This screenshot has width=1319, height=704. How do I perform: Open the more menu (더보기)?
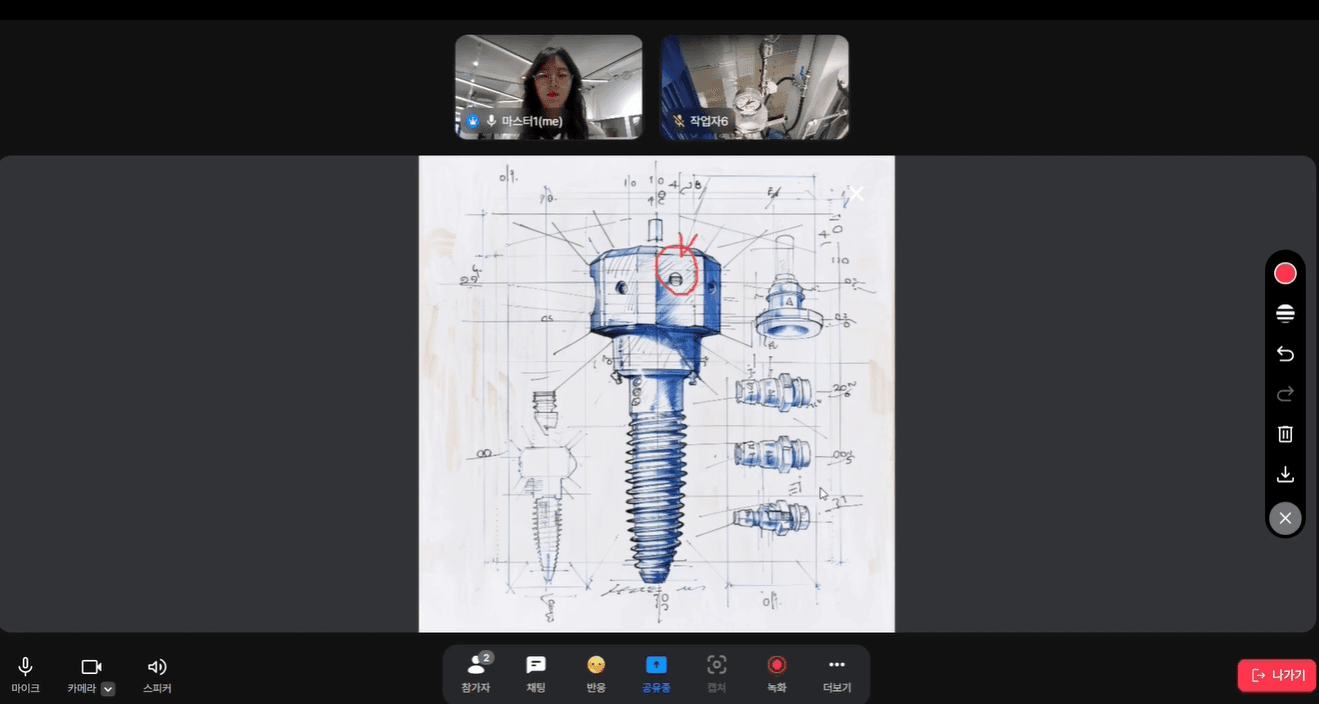point(837,674)
